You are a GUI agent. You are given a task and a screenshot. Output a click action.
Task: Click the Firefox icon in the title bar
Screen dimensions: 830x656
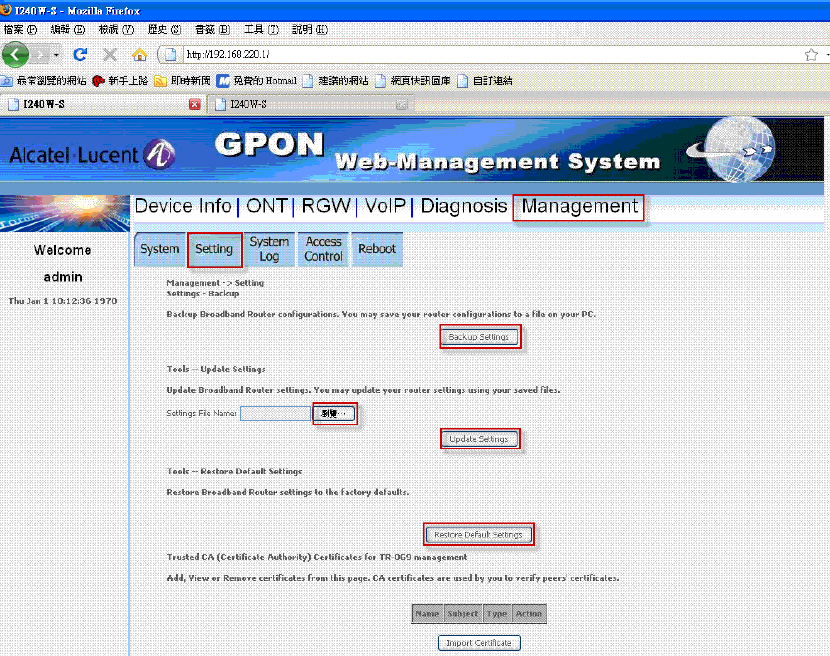(6, 10)
